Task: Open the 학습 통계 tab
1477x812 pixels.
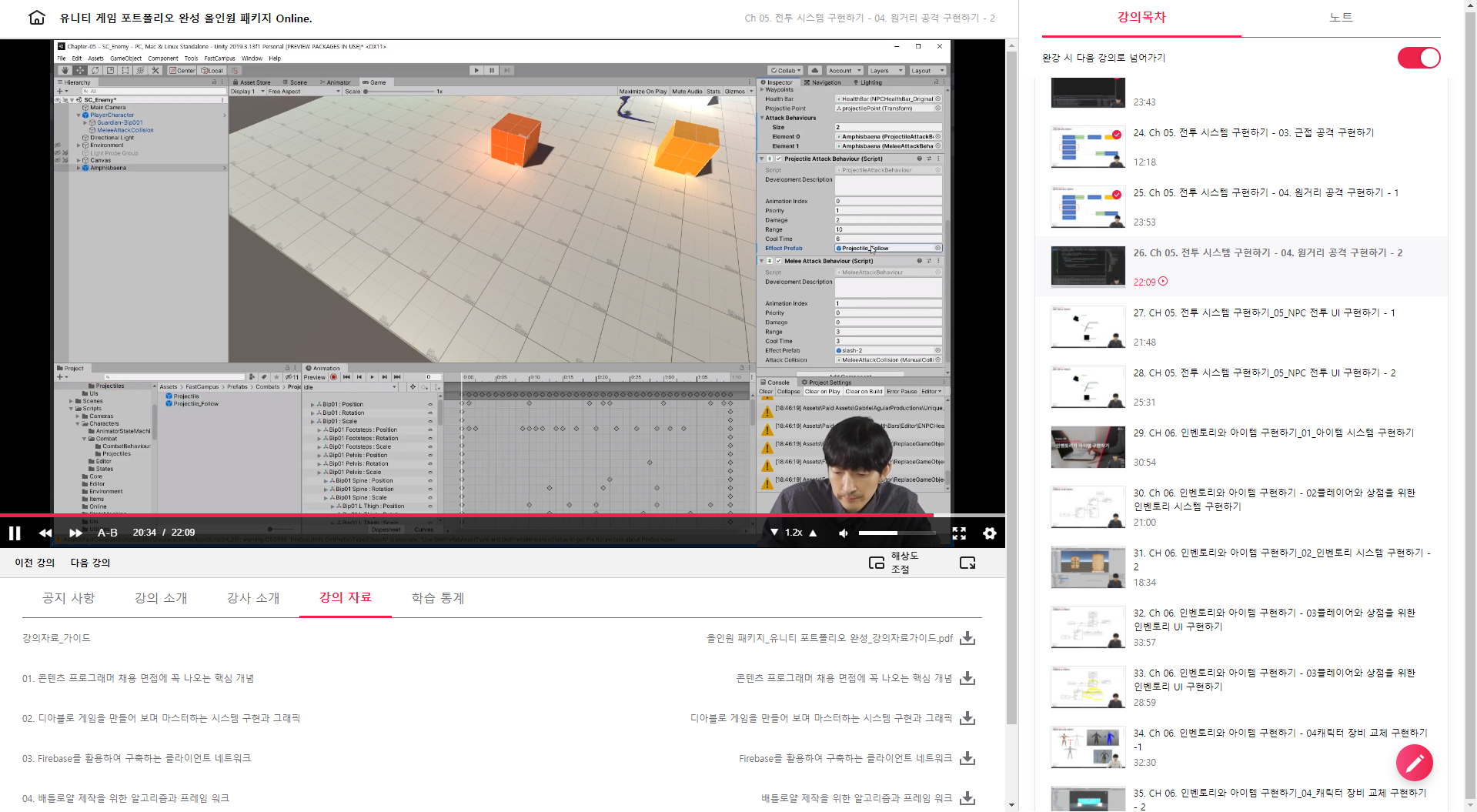Action: (438, 598)
